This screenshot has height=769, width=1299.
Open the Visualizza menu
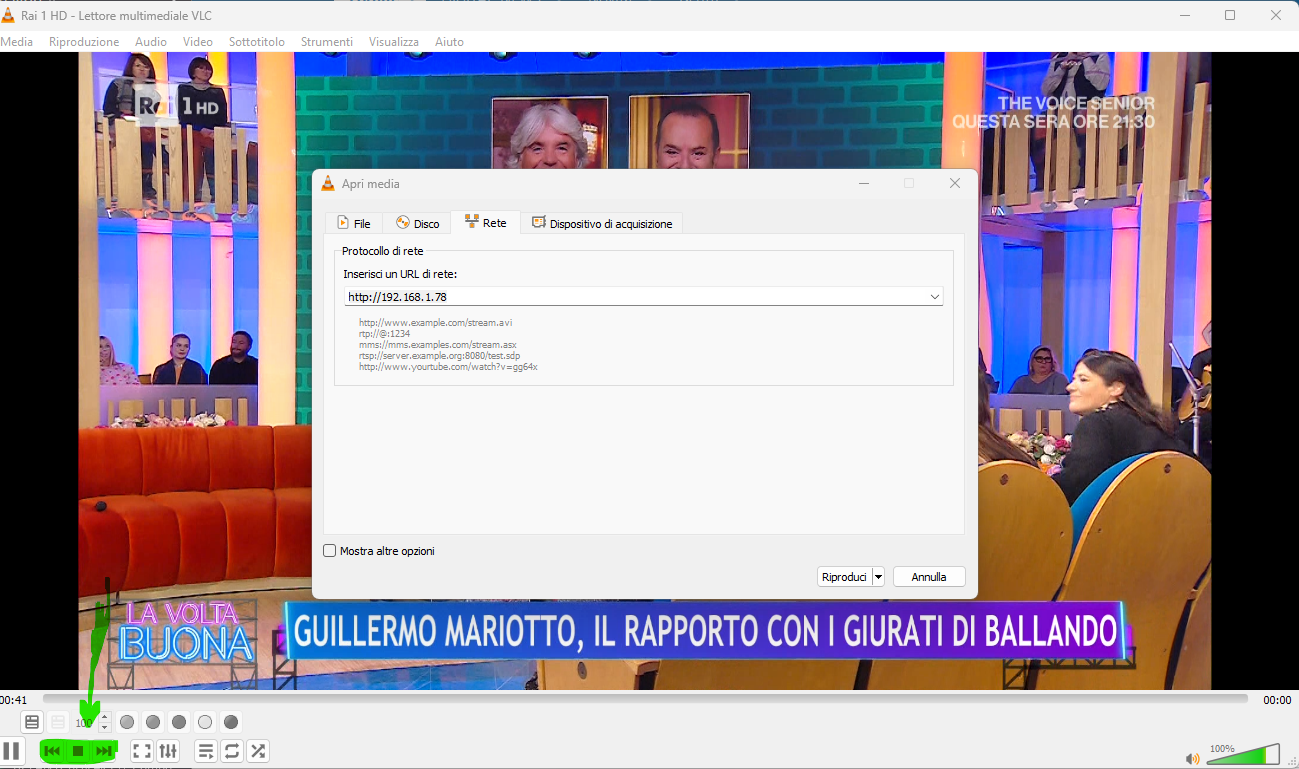coord(394,42)
